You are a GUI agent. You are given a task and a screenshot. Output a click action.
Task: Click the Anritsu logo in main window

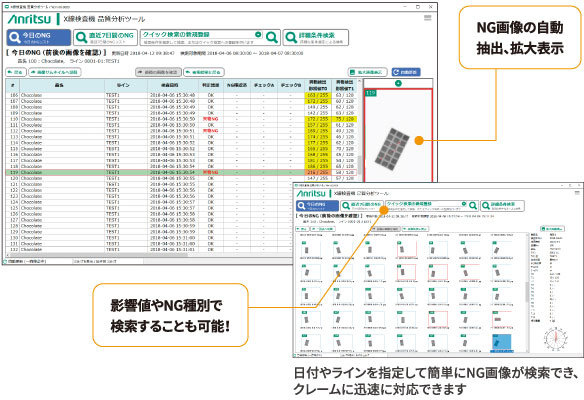click(x=29, y=19)
